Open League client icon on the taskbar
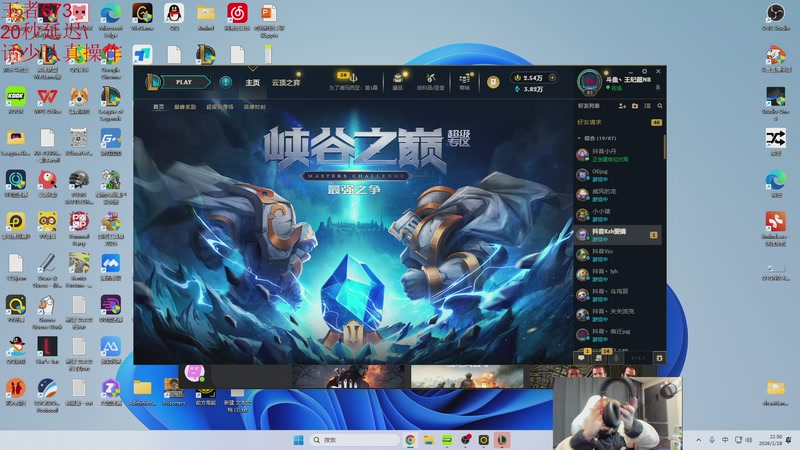Viewport: 800px width, 450px height. tap(502, 440)
